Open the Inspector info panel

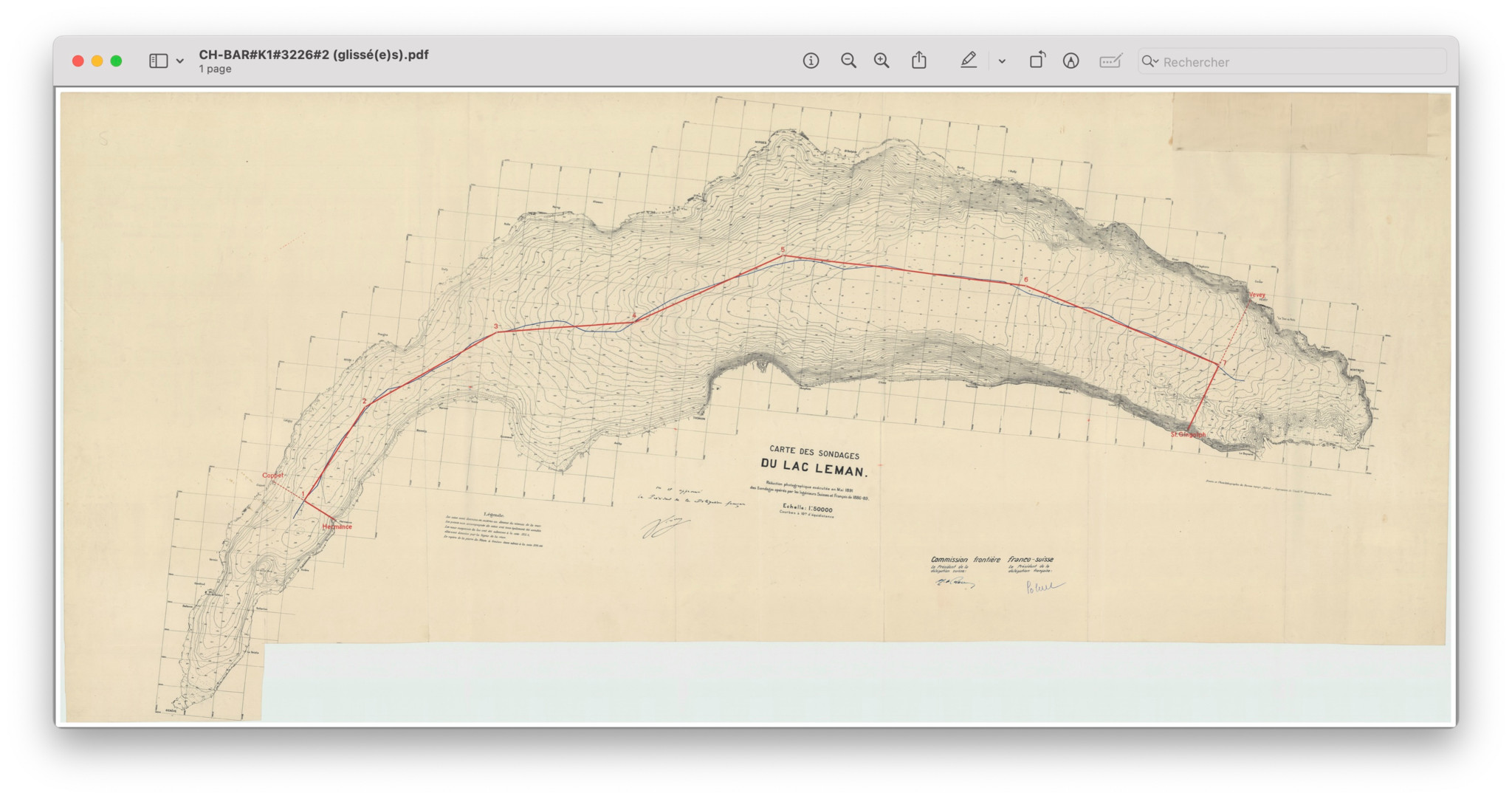811,61
